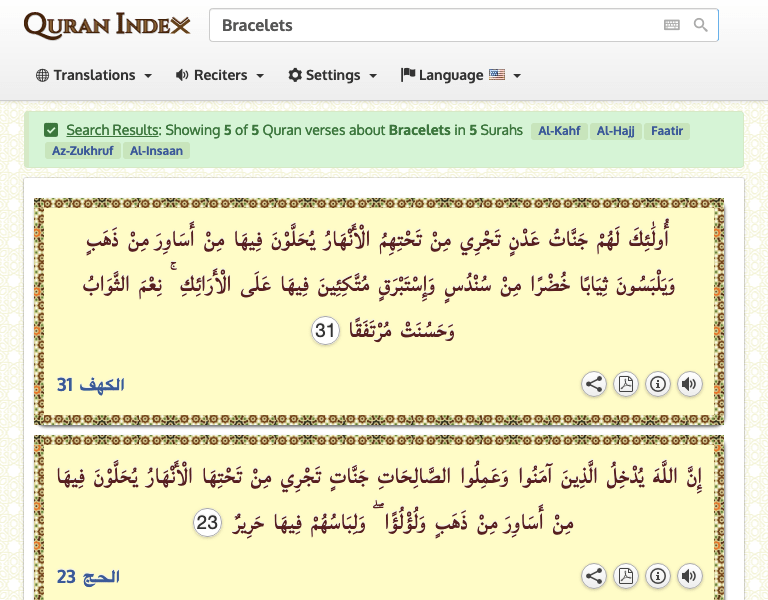Export Al-Hajj verse 23 as PDF
This screenshot has width=768, height=600.
(x=626, y=576)
